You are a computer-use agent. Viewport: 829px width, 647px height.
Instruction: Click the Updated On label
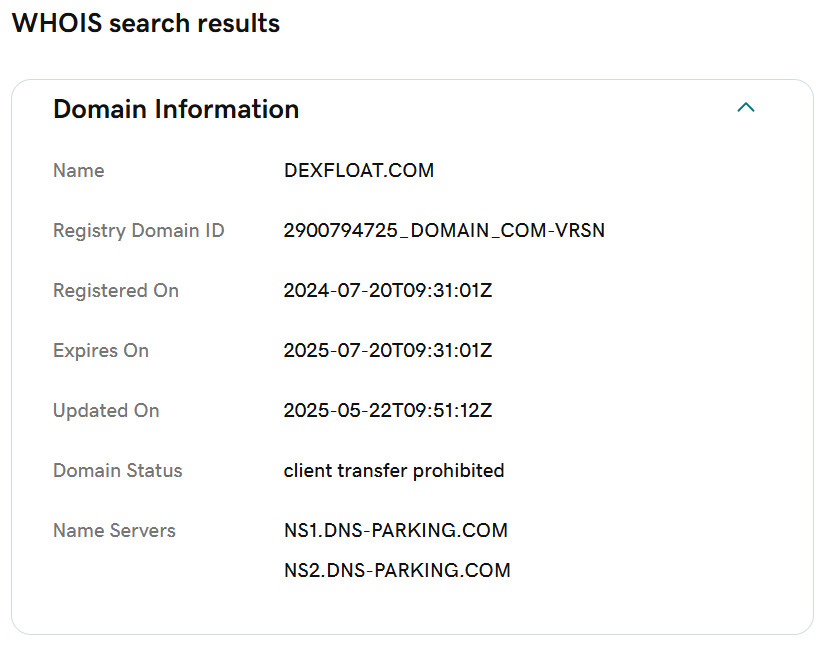pyautogui.click(x=105, y=411)
